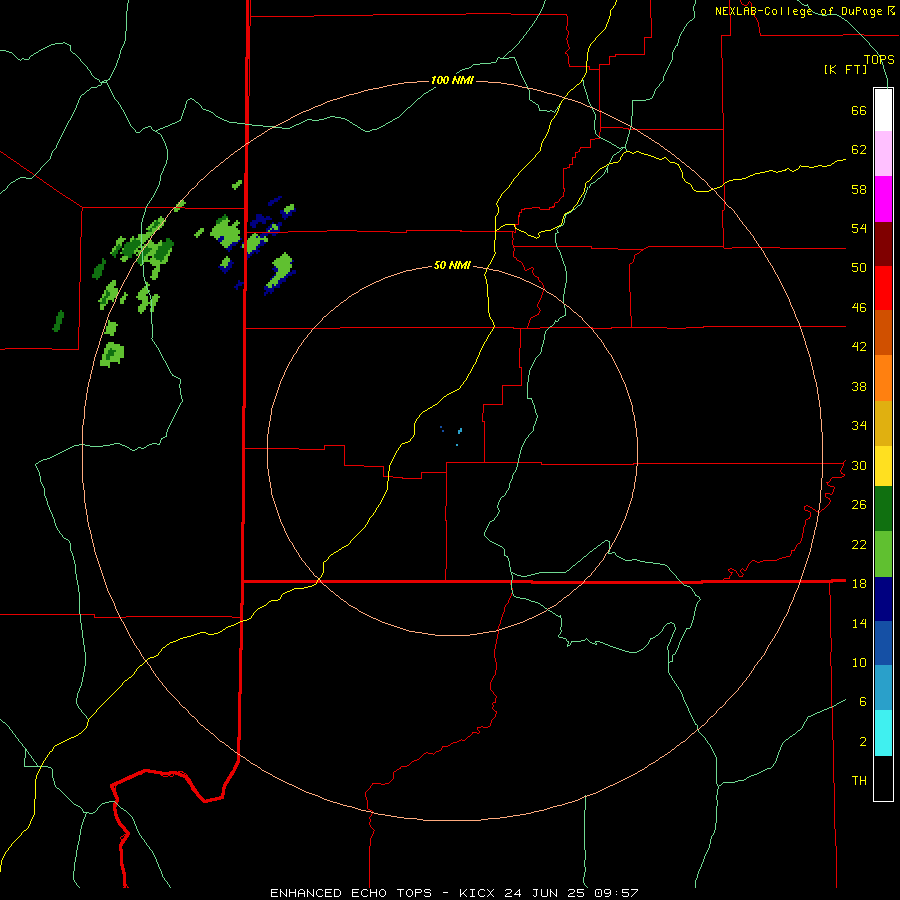Click the magenta legend swatch
The image size is (900, 900).
(x=883, y=199)
